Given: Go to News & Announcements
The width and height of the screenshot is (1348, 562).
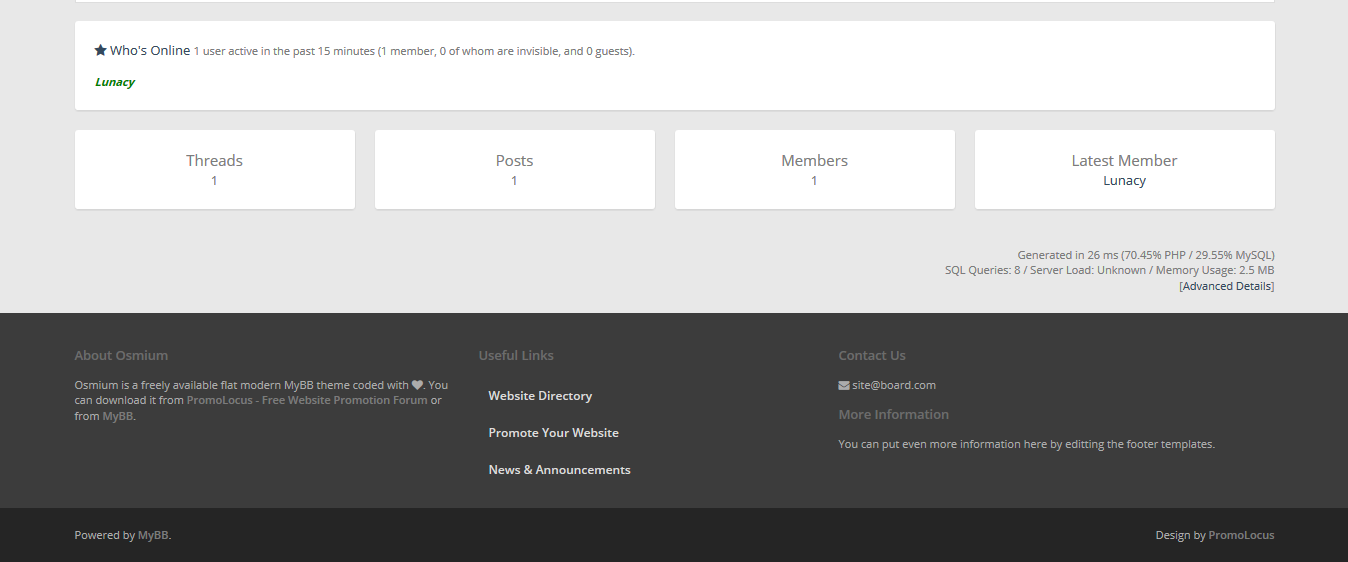Looking at the screenshot, I should [x=559, y=470].
